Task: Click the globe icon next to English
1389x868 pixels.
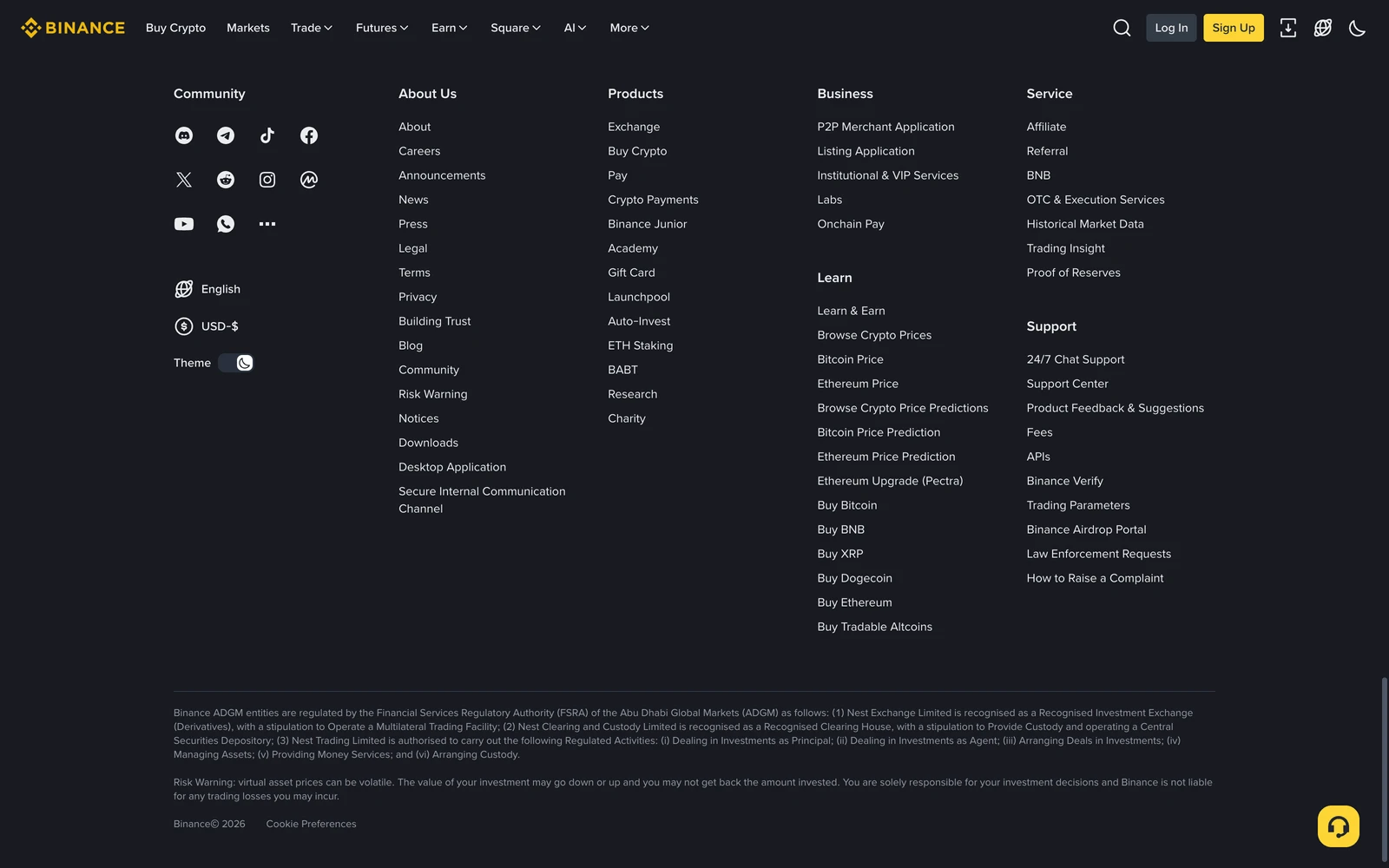Action: coord(184,289)
